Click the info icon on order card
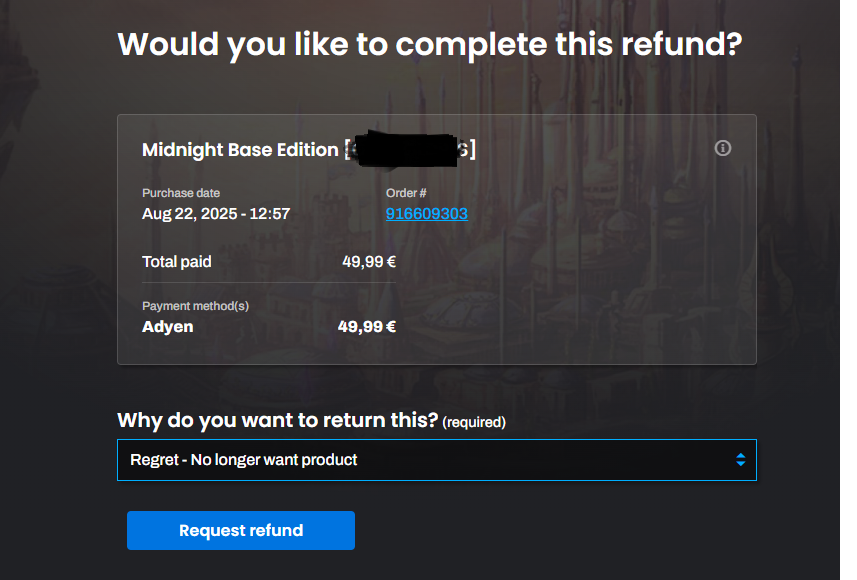Image resolution: width=857 pixels, height=580 pixels. click(723, 148)
